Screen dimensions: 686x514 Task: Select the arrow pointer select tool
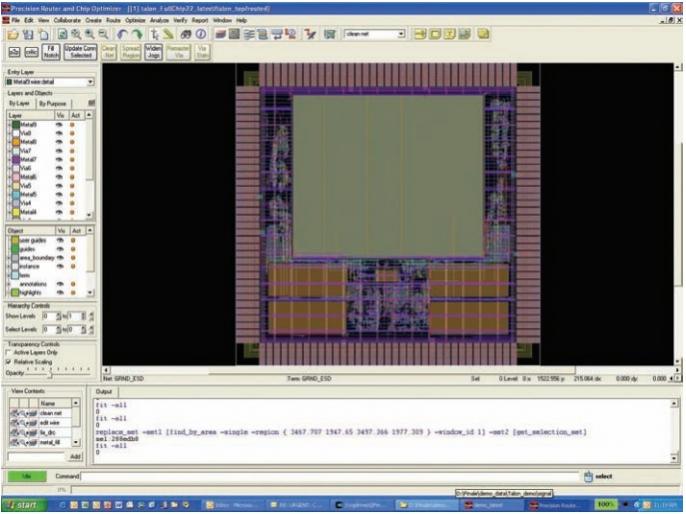[154, 34]
